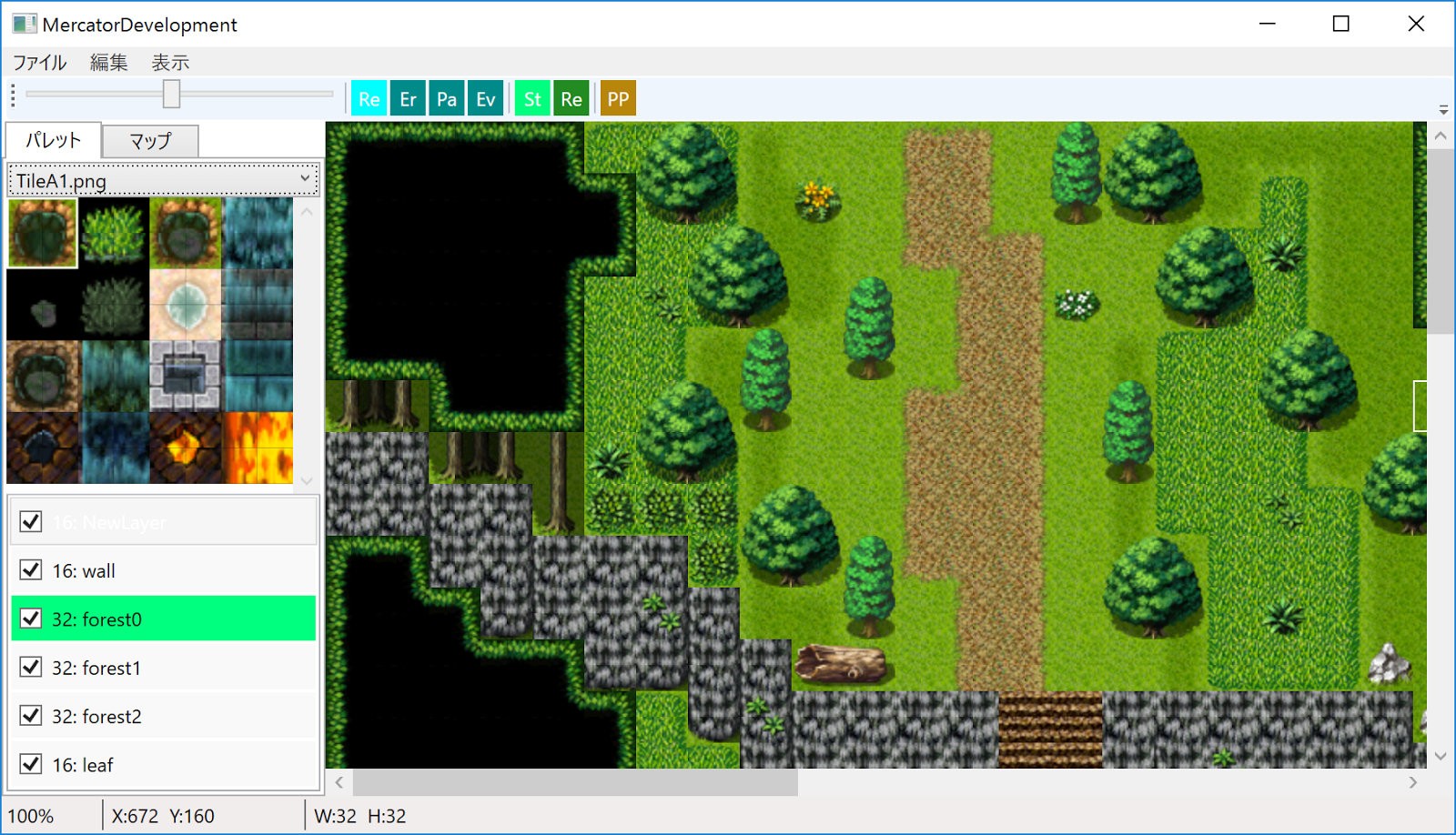The height and width of the screenshot is (835, 1456).
Task: Uncheck the 32: forest2 layer checkbox
Action: click(x=31, y=716)
